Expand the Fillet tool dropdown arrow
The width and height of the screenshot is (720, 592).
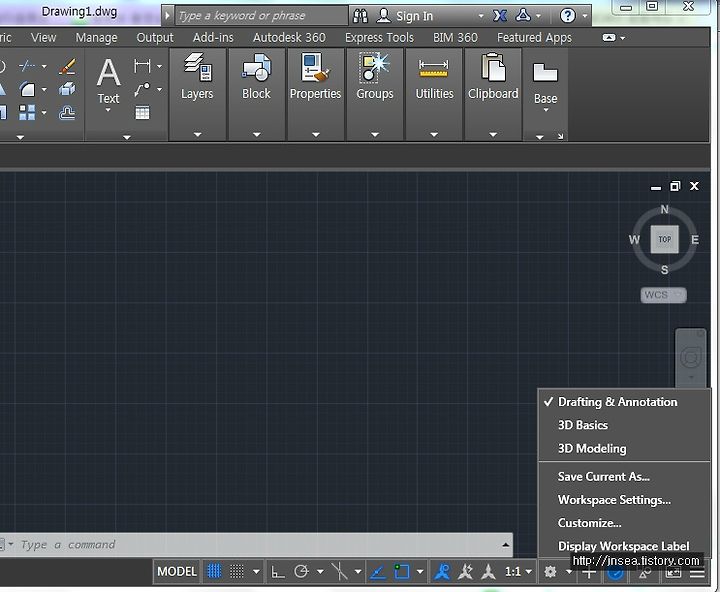[44, 89]
